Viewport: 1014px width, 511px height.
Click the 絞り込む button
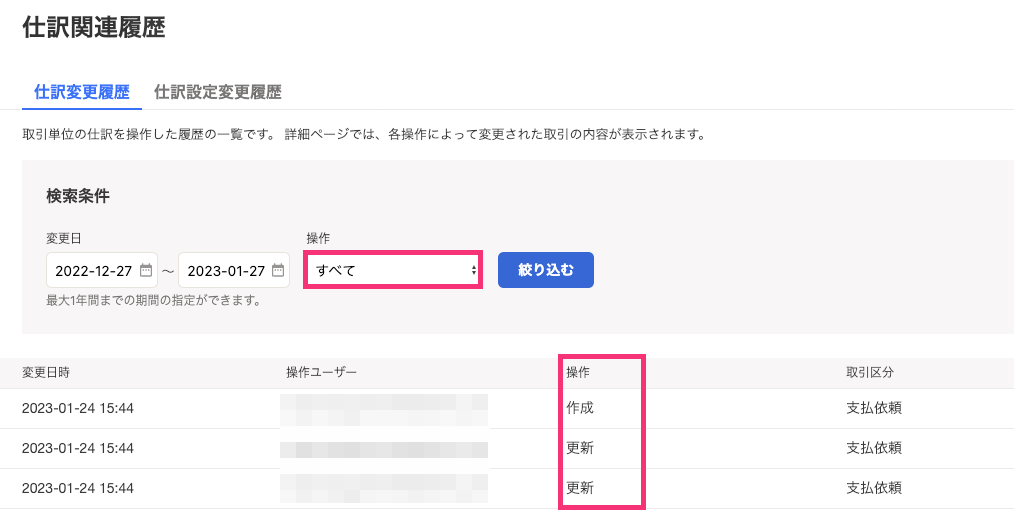pos(546,270)
